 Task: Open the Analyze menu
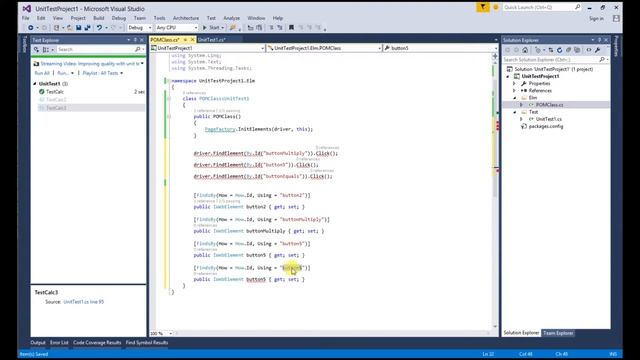click(x=231, y=18)
